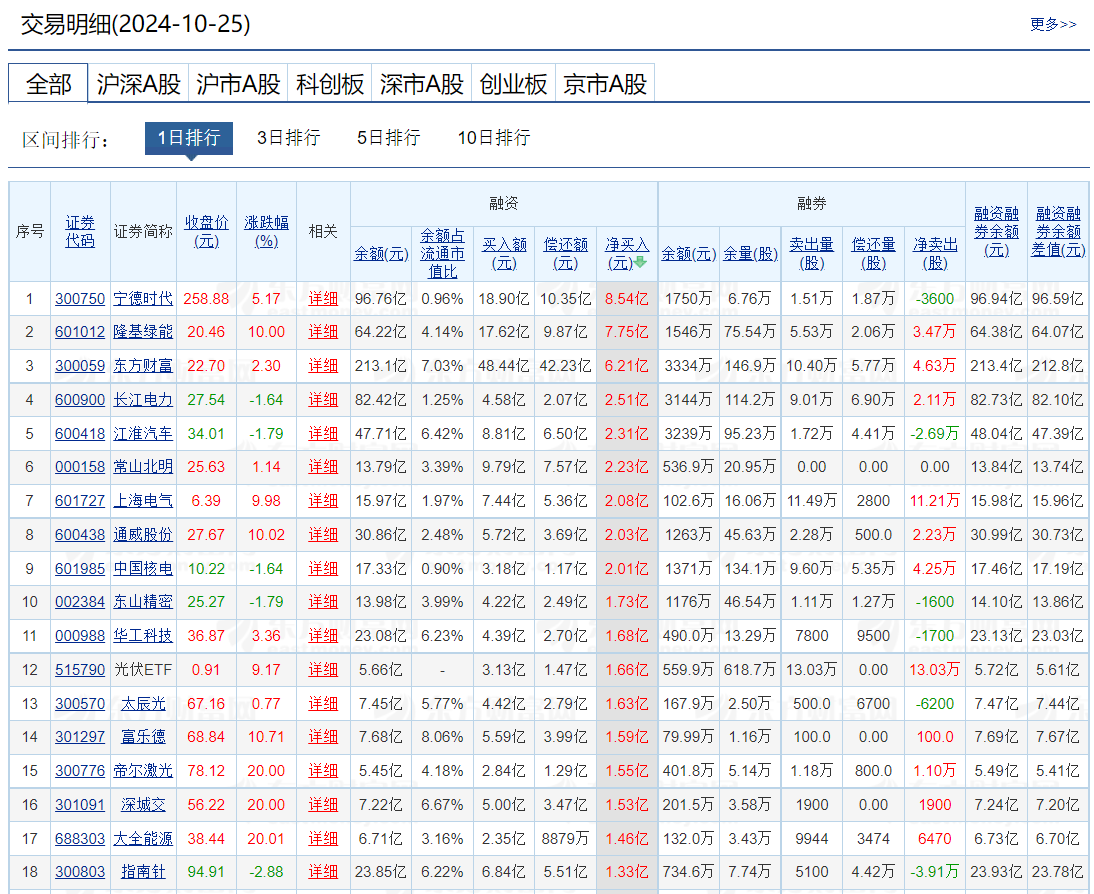This screenshot has width=1094, height=894.
Task: Sort by 净卖出 column header
Action: [934, 253]
